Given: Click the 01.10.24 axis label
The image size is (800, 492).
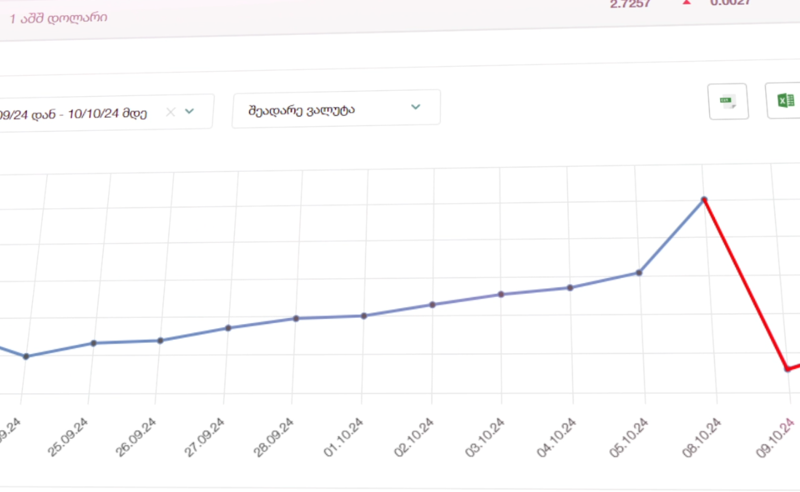Looking at the screenshot, I should point(343,437).
